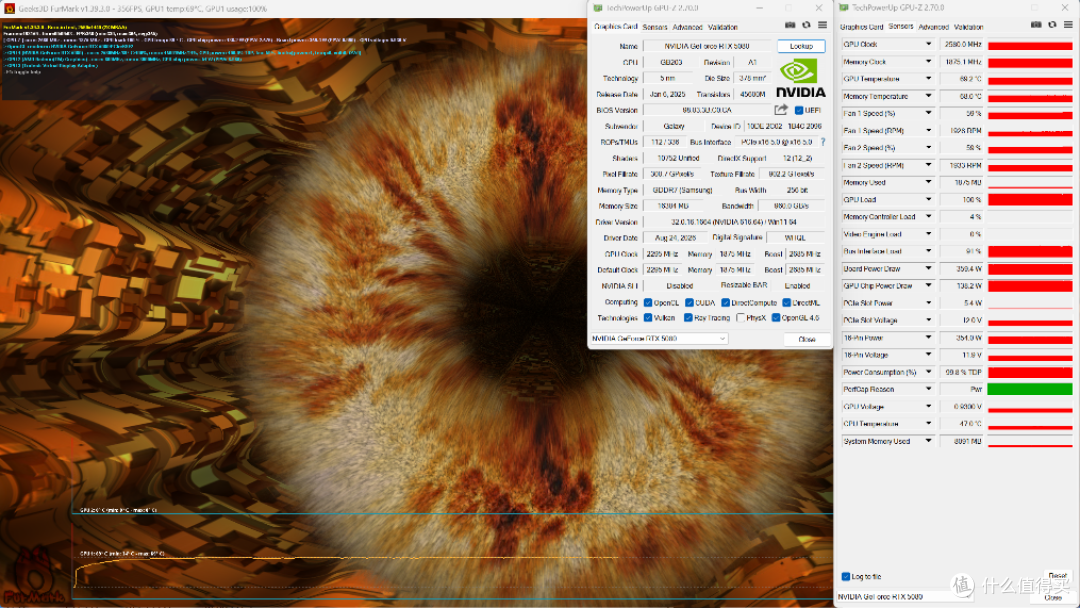Click FurMark temperature graph at bottom

click(452, 556)
